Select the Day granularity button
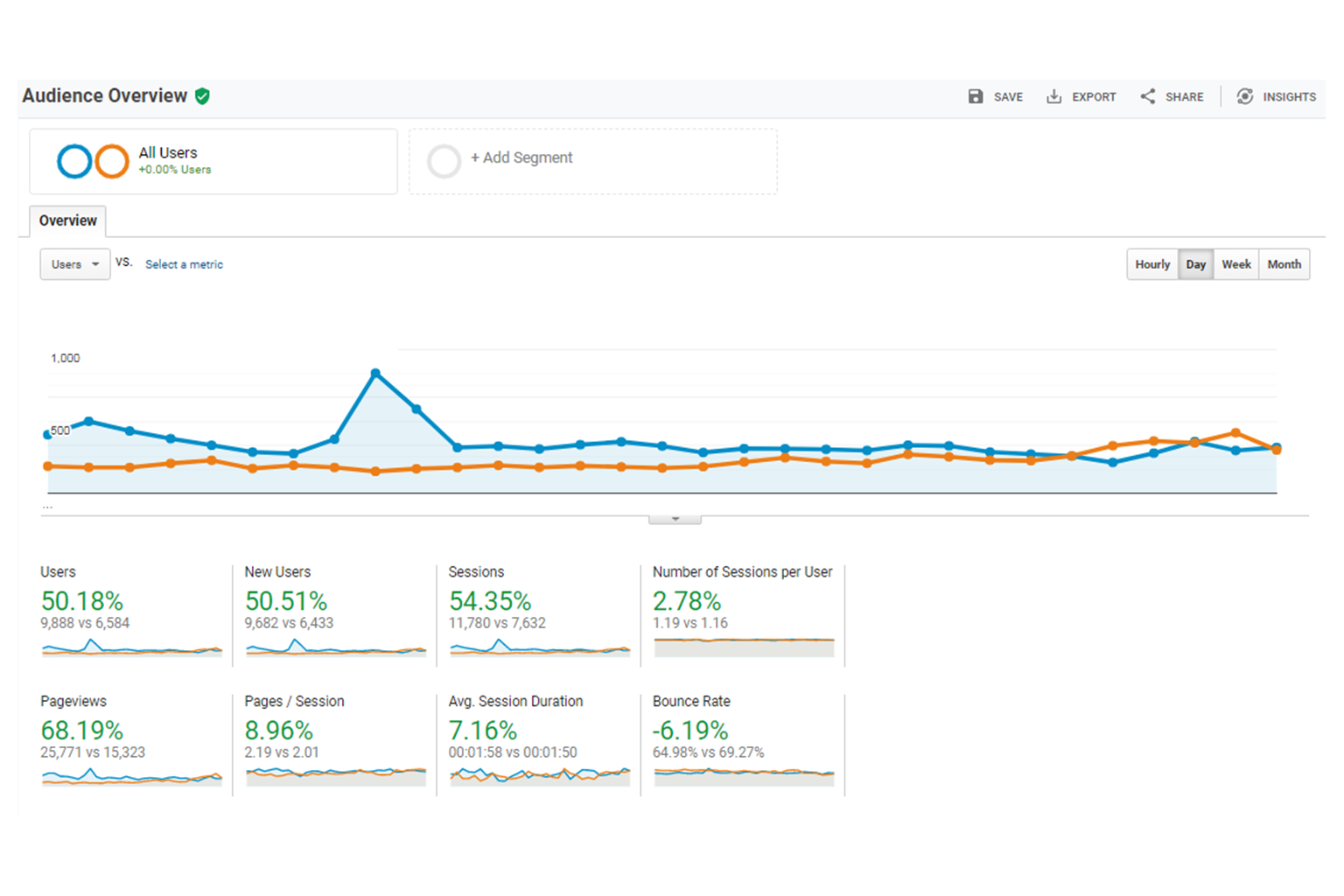 1195,264
